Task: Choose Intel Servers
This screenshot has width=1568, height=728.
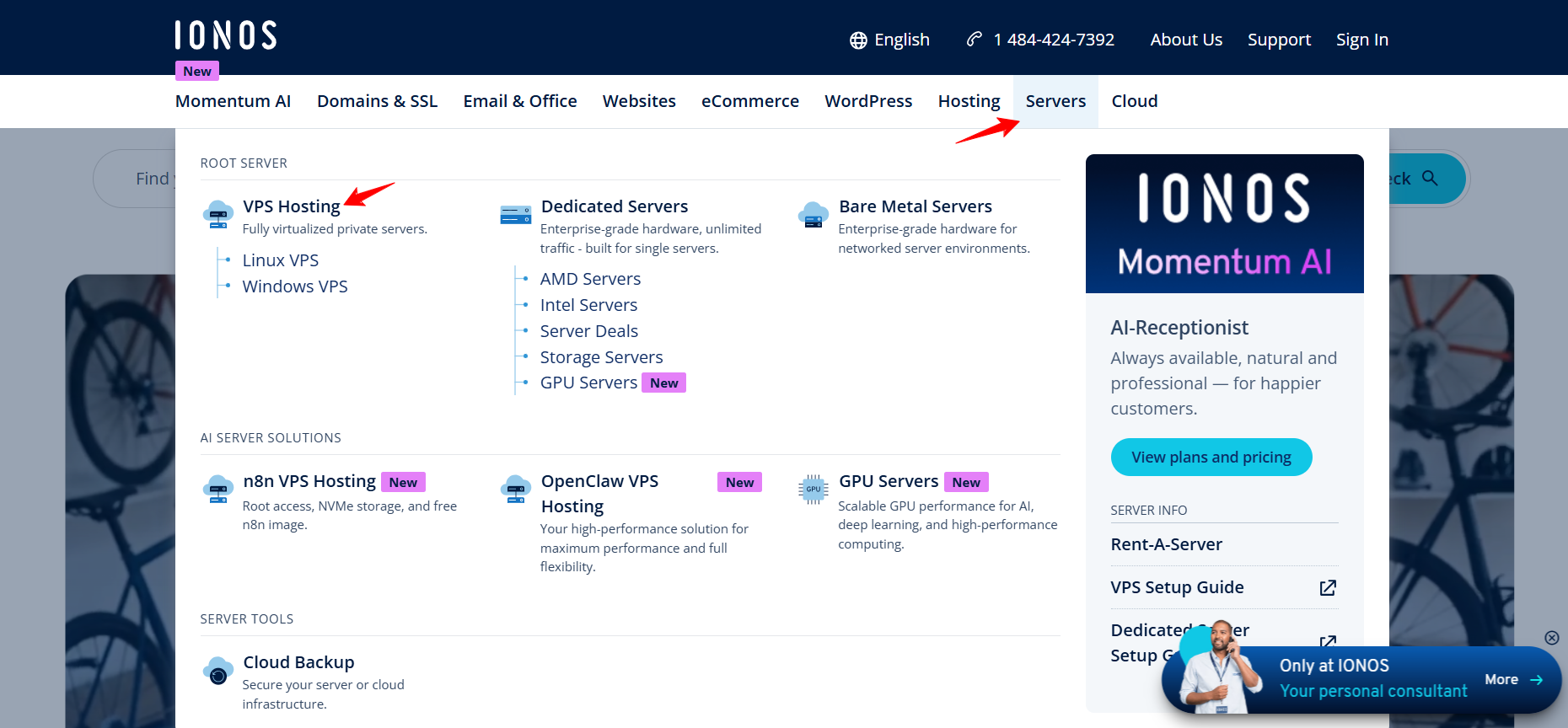Action: 588,305
